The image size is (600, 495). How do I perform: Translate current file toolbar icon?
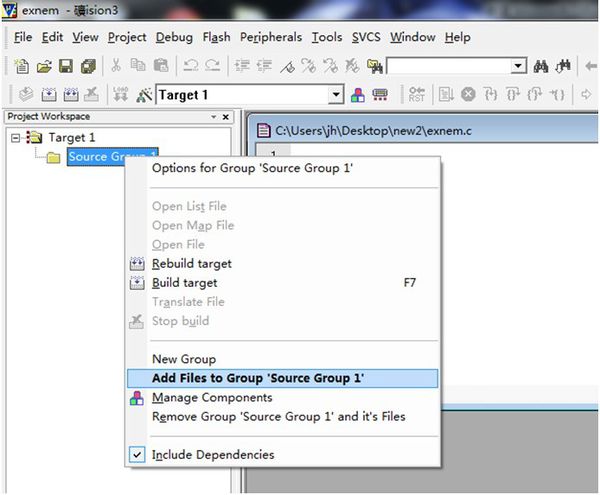coord(26,94)
